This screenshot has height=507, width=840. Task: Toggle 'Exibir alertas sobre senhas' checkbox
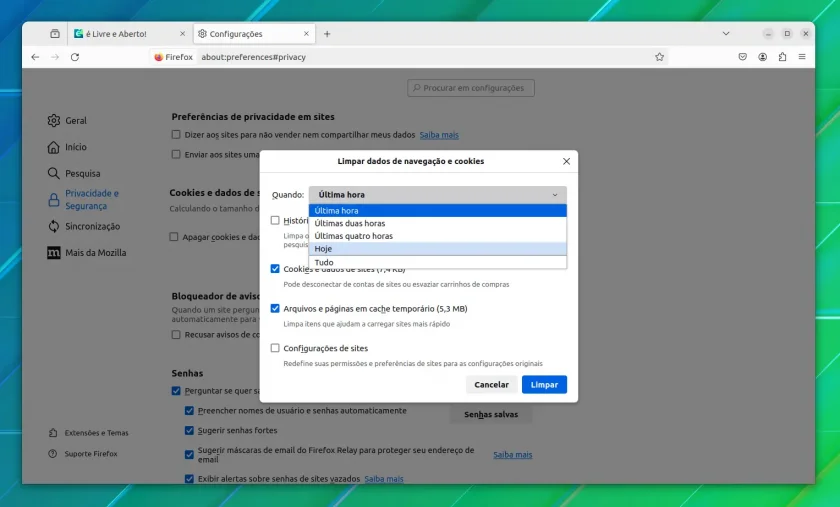pyautogui.click(x=189, y=479)
